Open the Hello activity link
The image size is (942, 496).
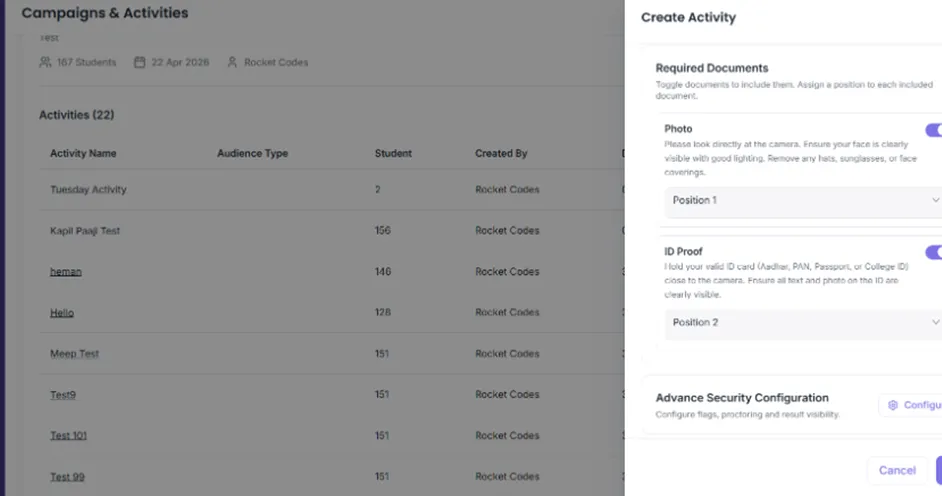(x=62, y=313)
